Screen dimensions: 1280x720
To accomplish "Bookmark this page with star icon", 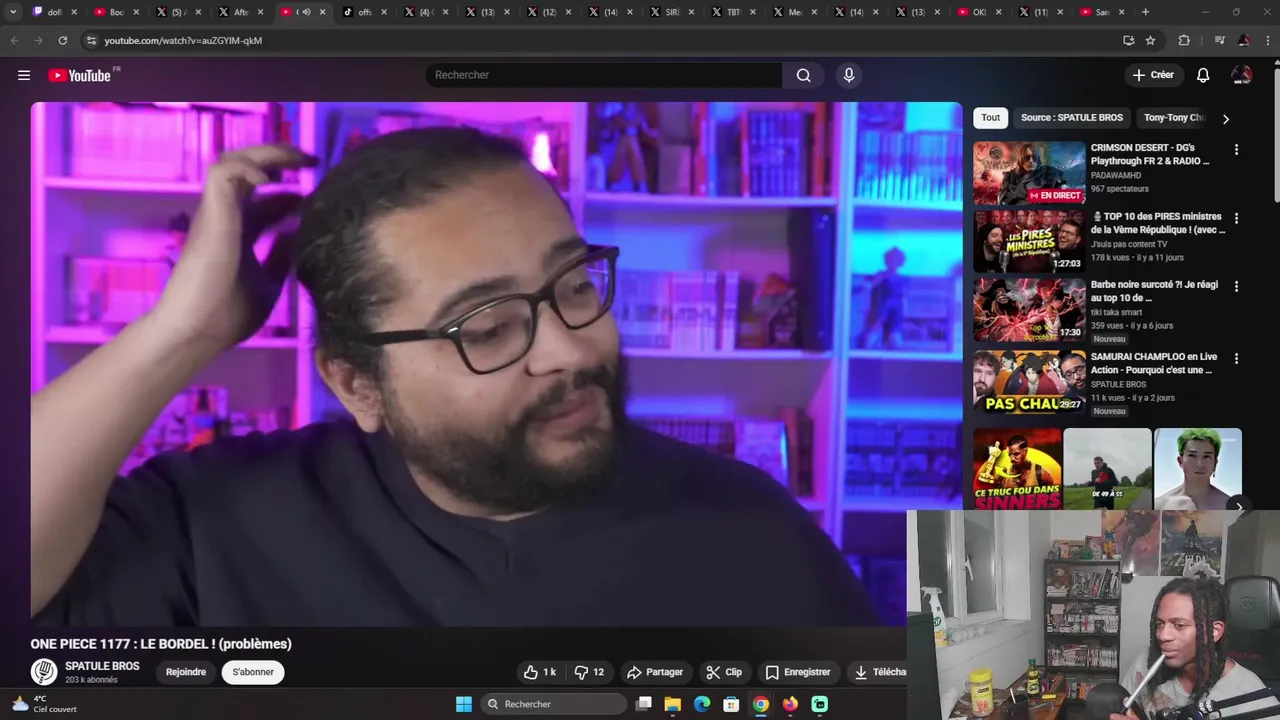I will click(x=1151, y=40).
